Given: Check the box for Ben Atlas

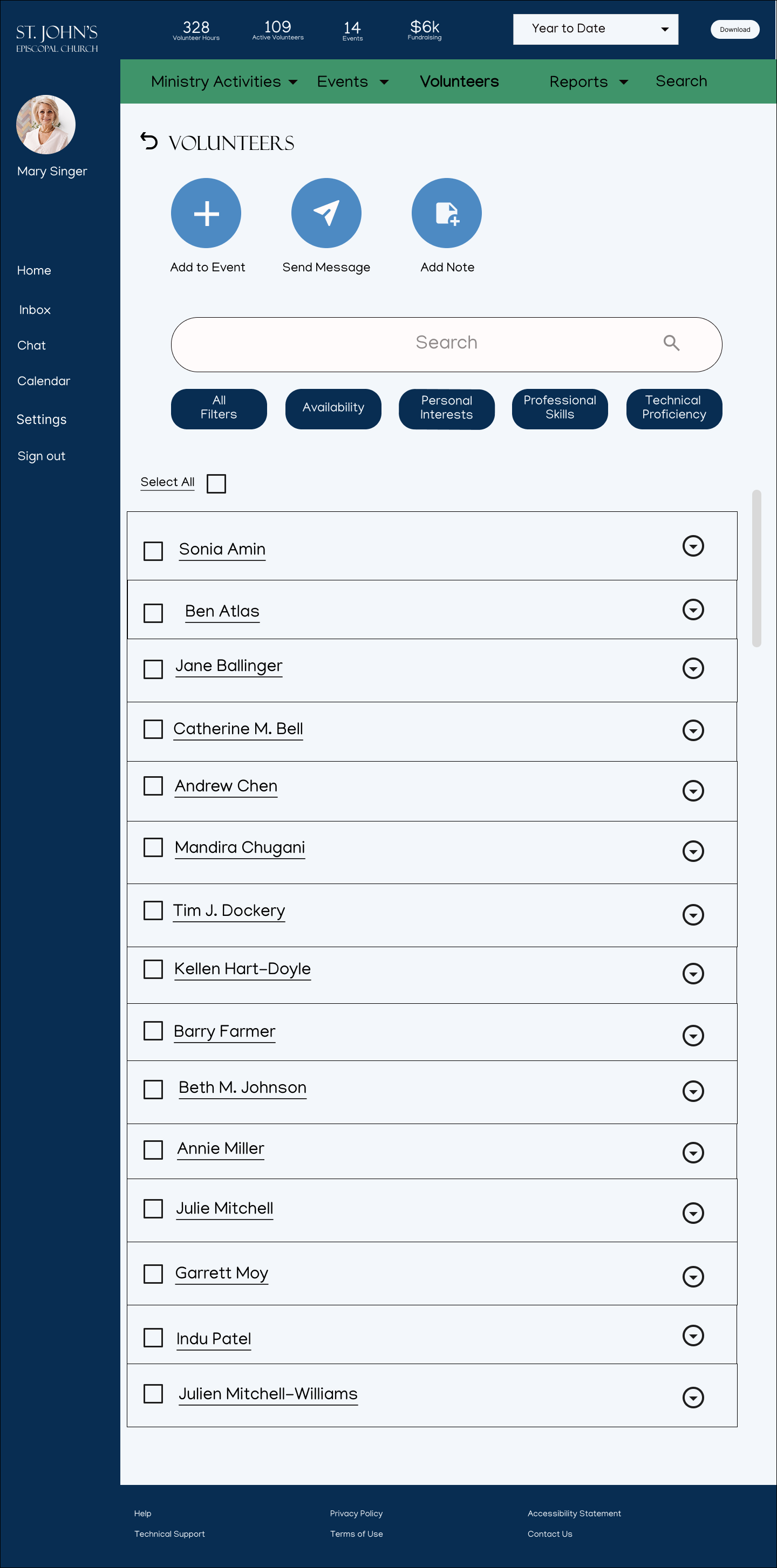Looking at the screenshot, I should pyautogui.click(x=153, y=613).
